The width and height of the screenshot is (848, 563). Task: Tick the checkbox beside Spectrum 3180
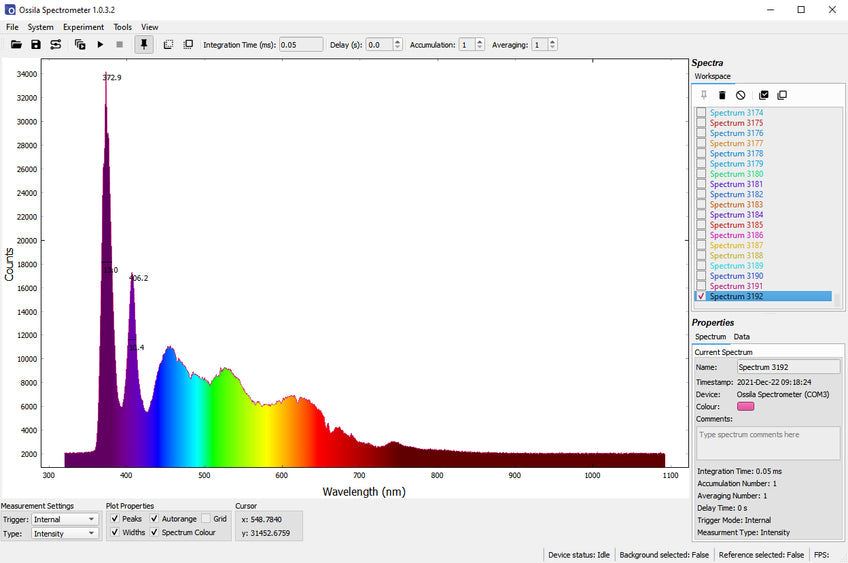point(701,174)
